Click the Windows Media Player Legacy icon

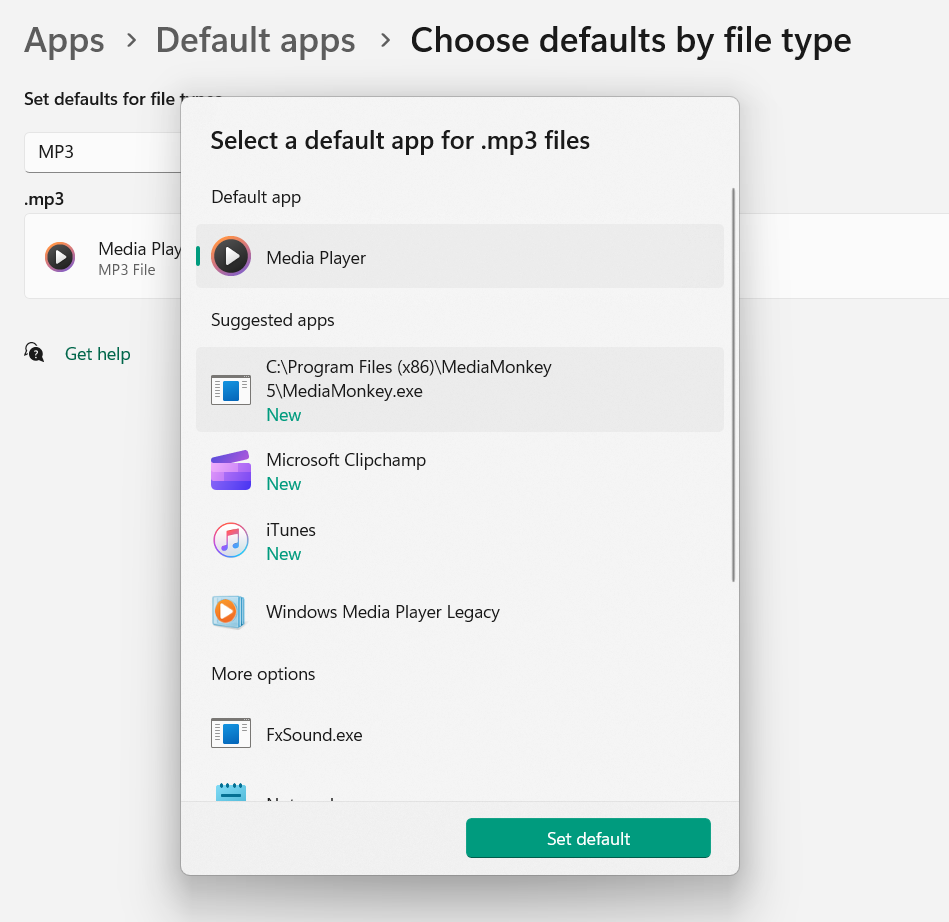[x=229, y=612]
